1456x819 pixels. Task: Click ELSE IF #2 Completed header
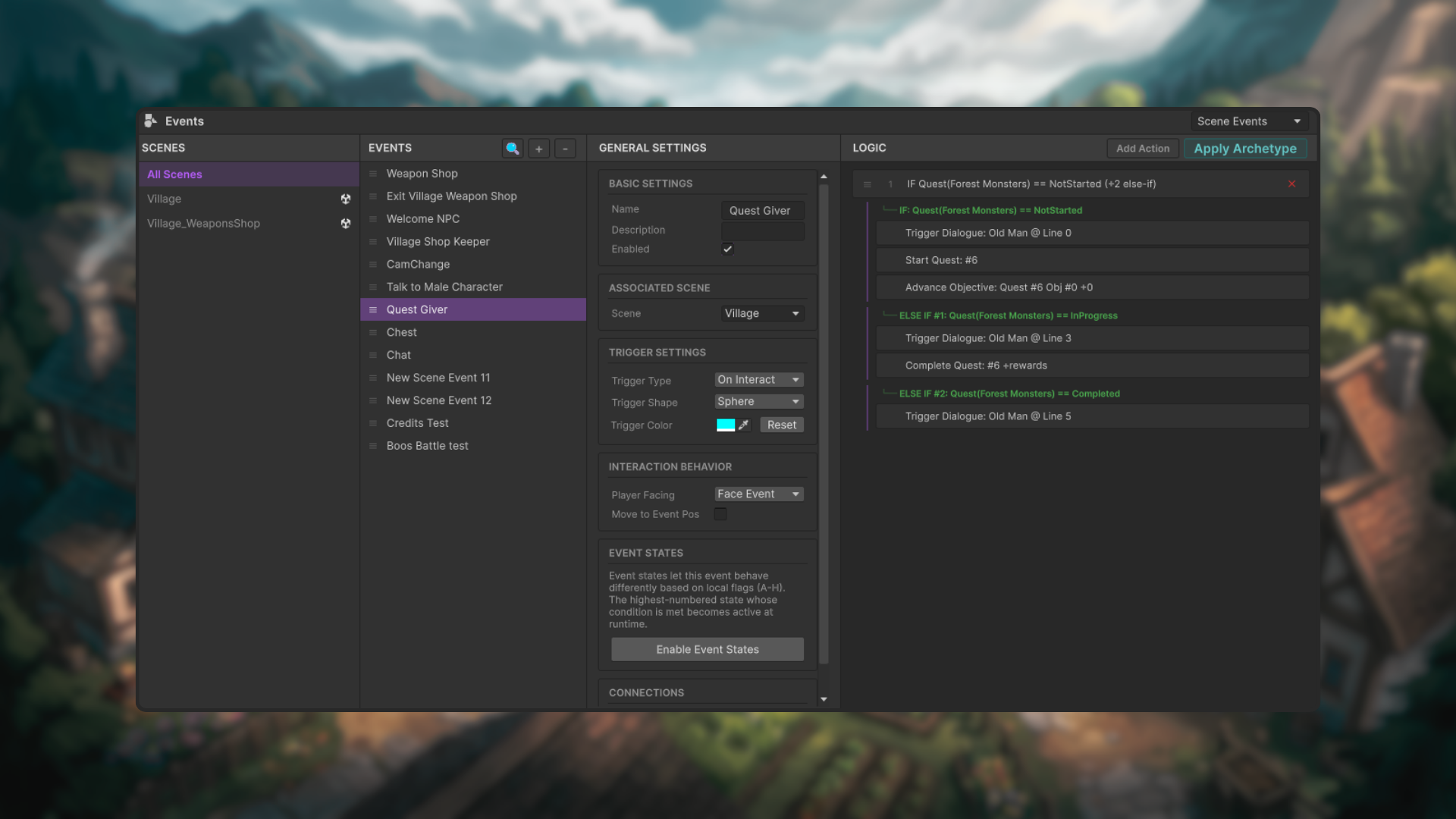1009,394
